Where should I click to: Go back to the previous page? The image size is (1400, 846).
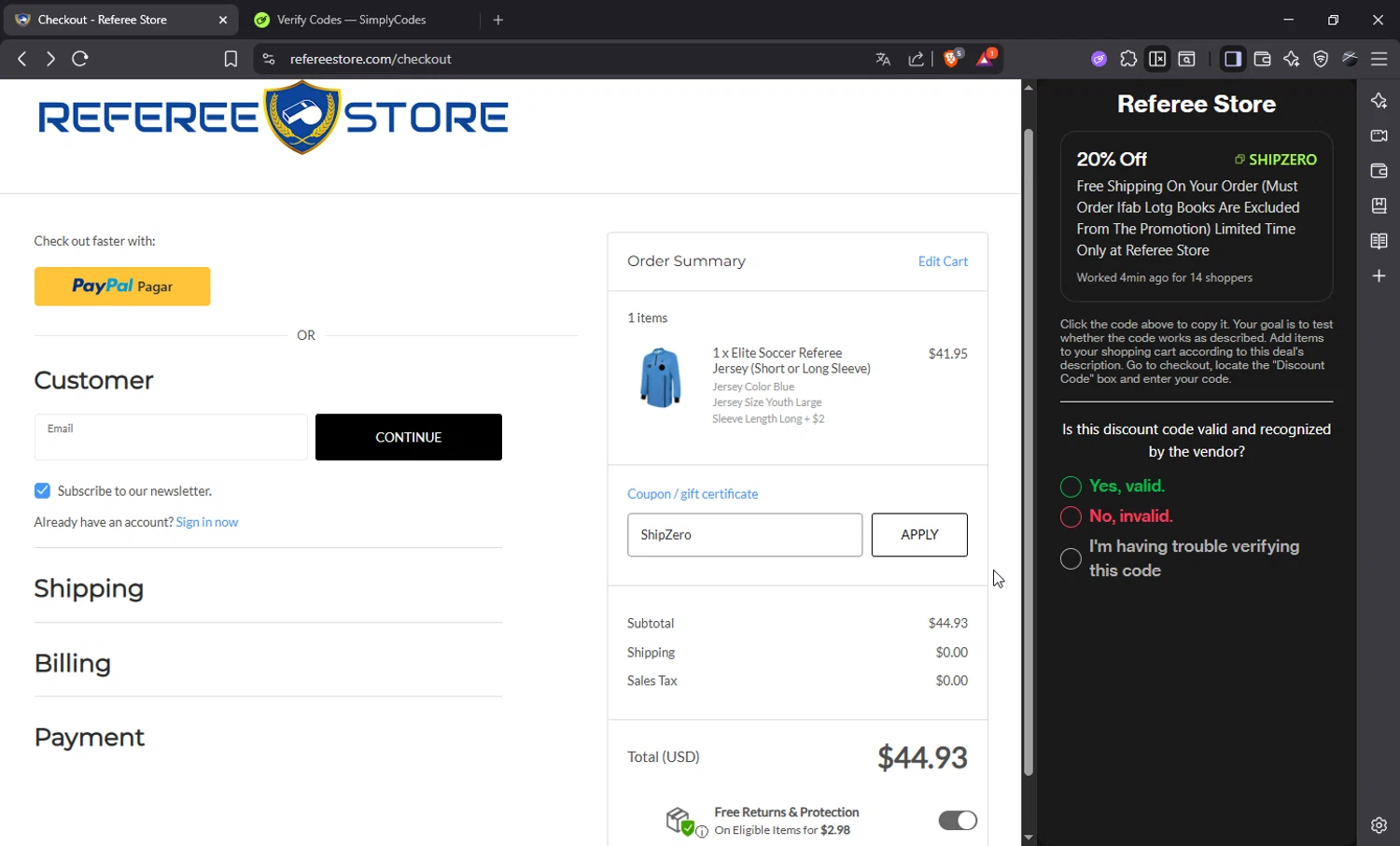click(x=22, y=59)
